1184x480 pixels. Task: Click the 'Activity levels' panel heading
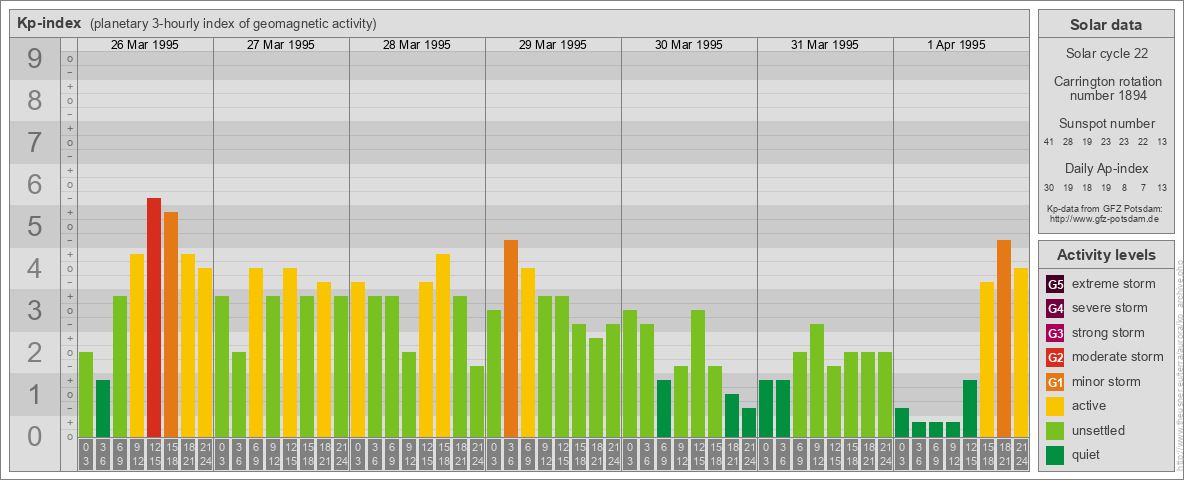[x=1106, y=255]
